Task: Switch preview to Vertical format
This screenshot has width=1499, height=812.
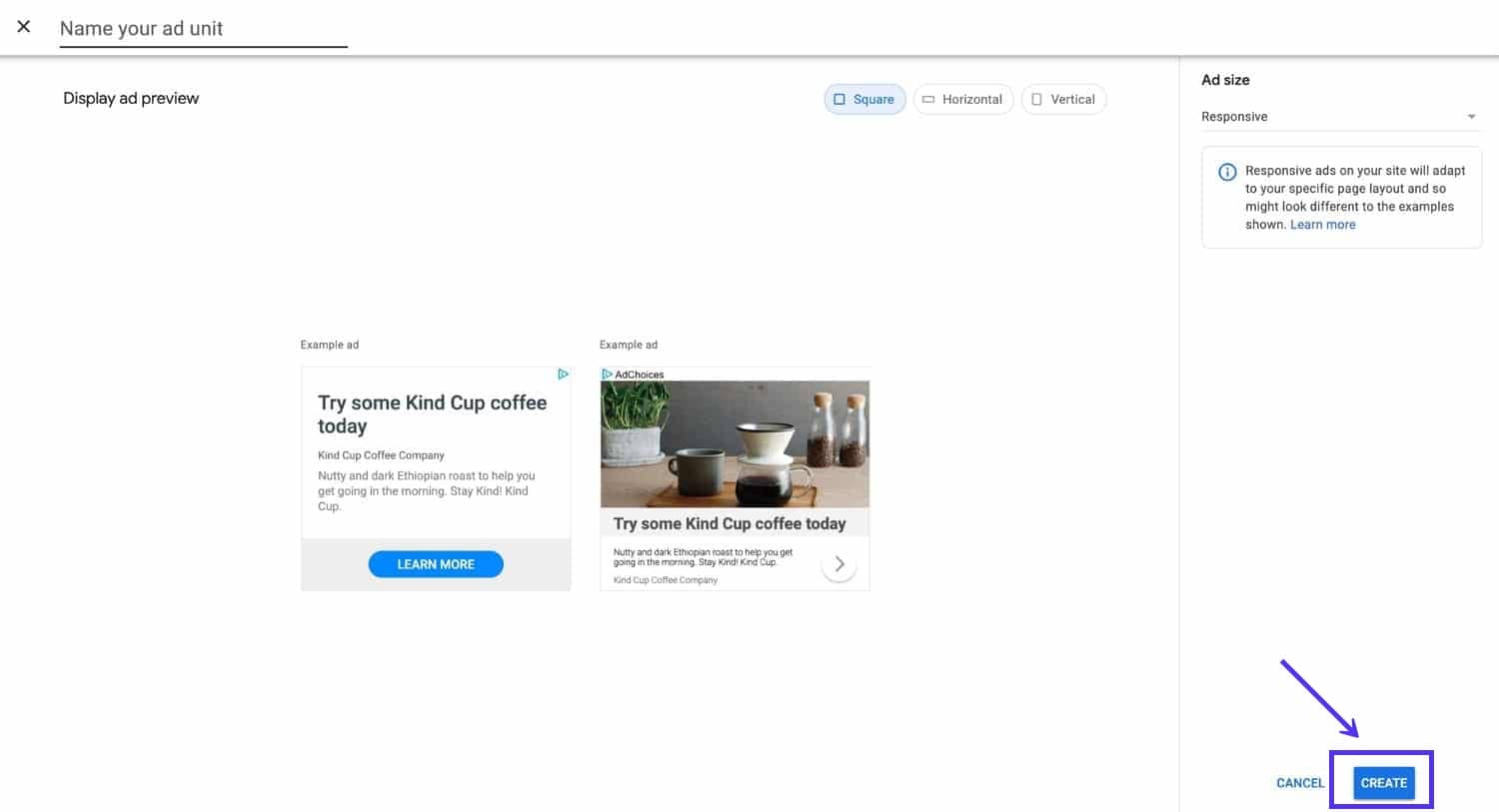Action: click(x=1063, y=99)
